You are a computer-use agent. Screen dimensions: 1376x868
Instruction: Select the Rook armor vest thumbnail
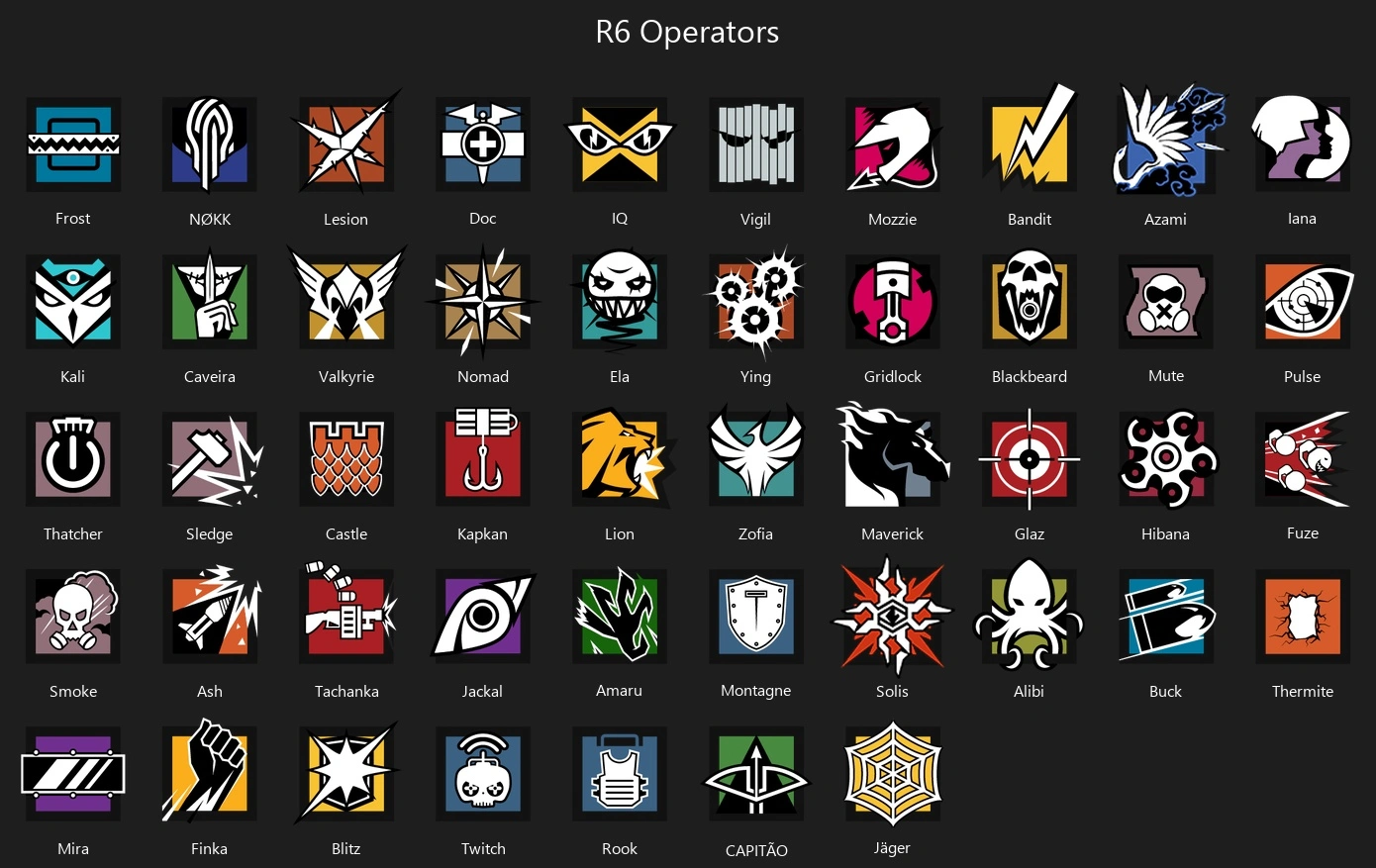[x=620, y=773]
